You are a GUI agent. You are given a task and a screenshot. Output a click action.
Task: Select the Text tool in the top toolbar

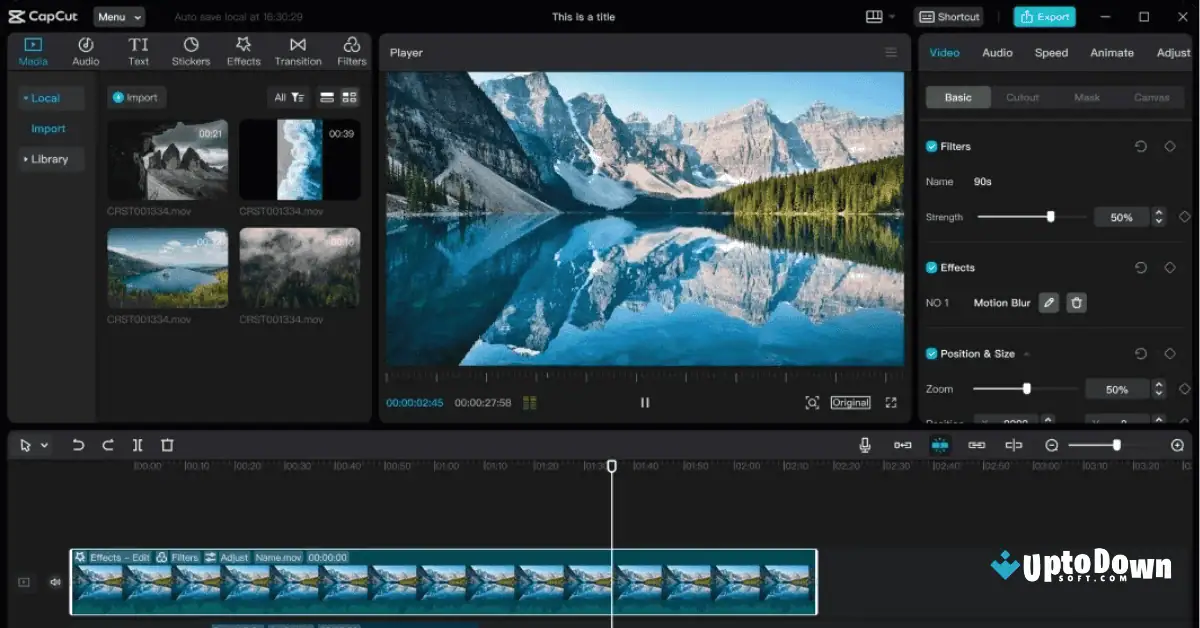[138, 51]
